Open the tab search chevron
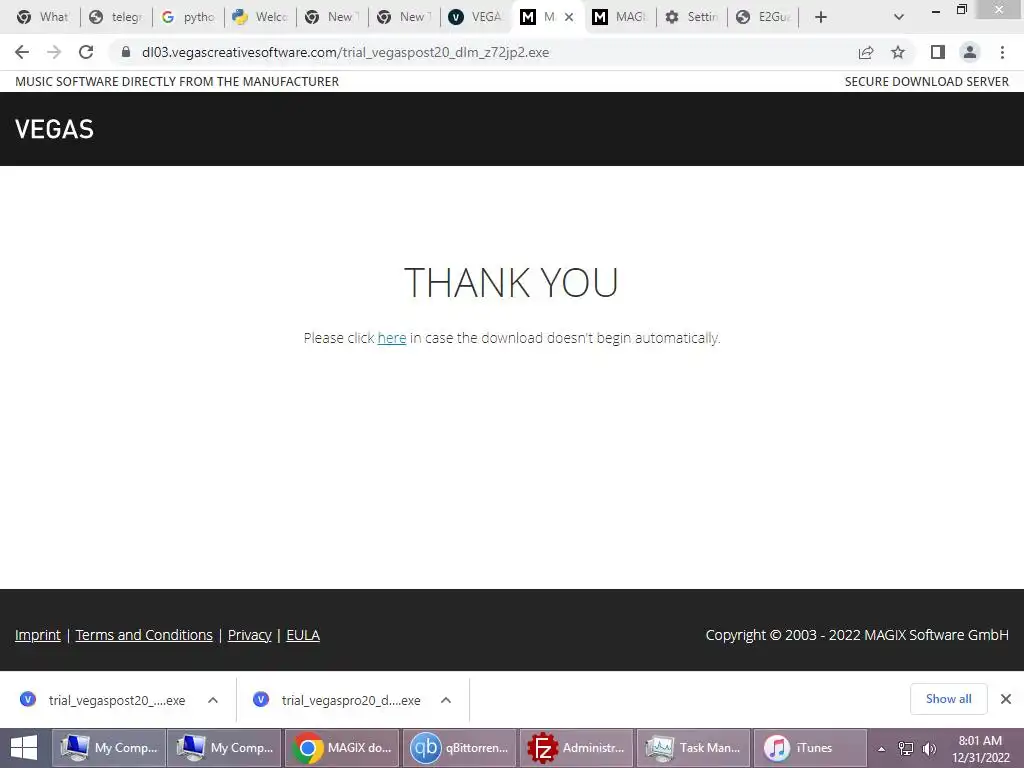1024x768 pixels. [899, 17]
